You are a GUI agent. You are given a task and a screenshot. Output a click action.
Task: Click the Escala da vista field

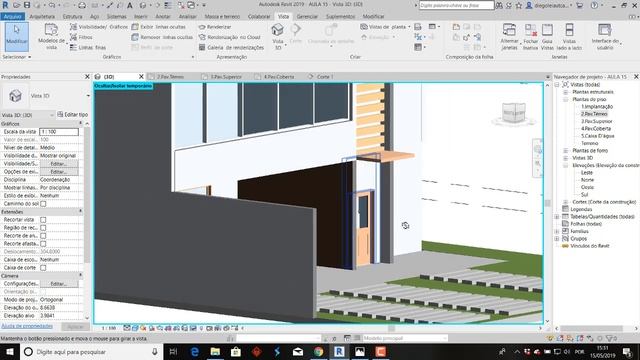pyautogui.click(x=59, y=132)
